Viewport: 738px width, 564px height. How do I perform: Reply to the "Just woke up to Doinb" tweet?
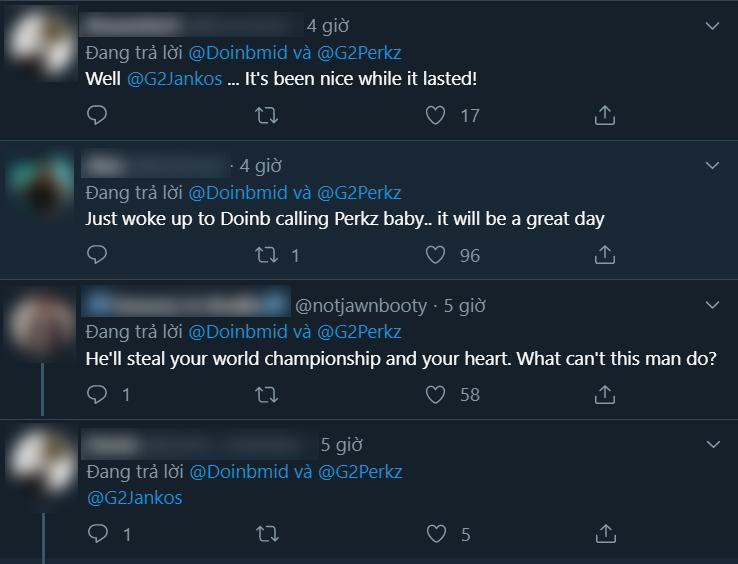click(97, 255)
